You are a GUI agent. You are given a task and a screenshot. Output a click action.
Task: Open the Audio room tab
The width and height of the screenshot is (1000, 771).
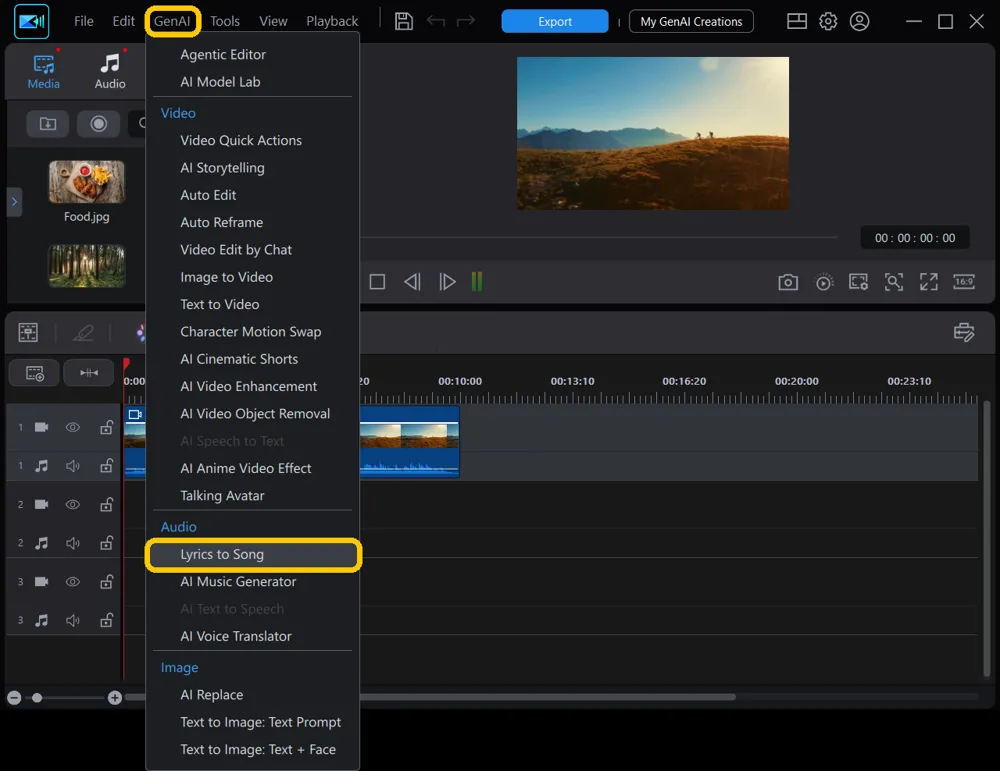[x=110, y=71]
